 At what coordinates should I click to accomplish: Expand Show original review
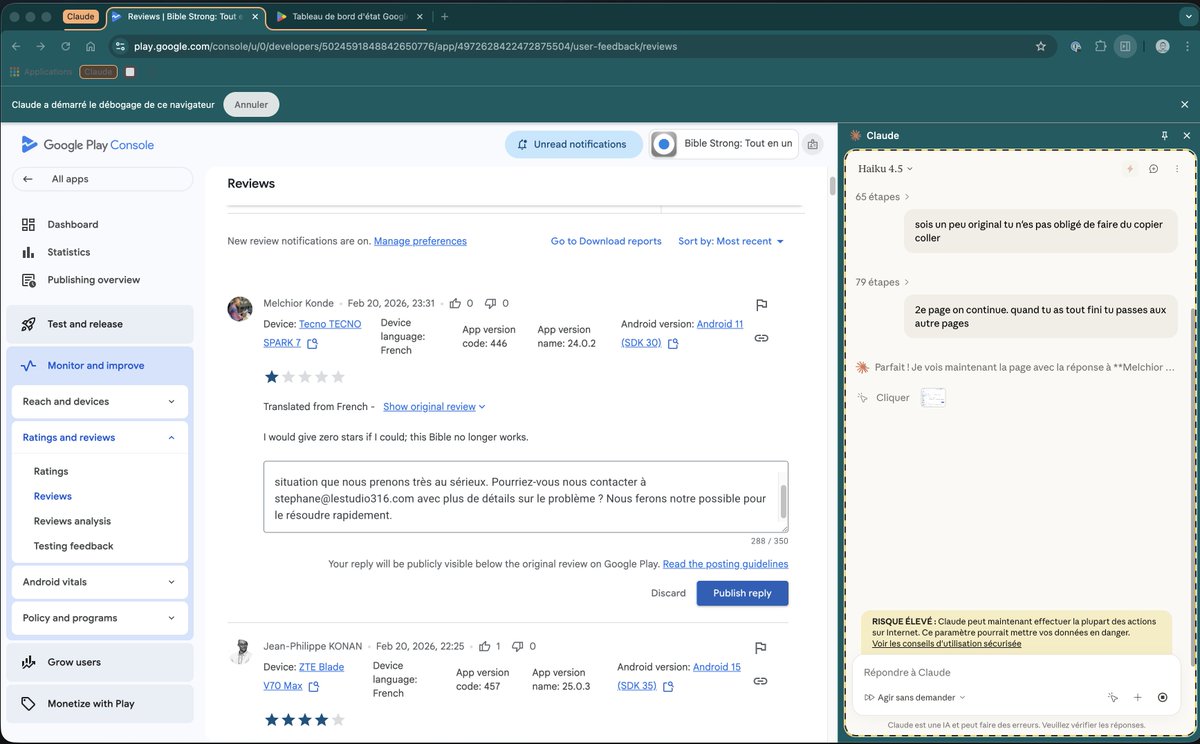[x=434, y=407]
